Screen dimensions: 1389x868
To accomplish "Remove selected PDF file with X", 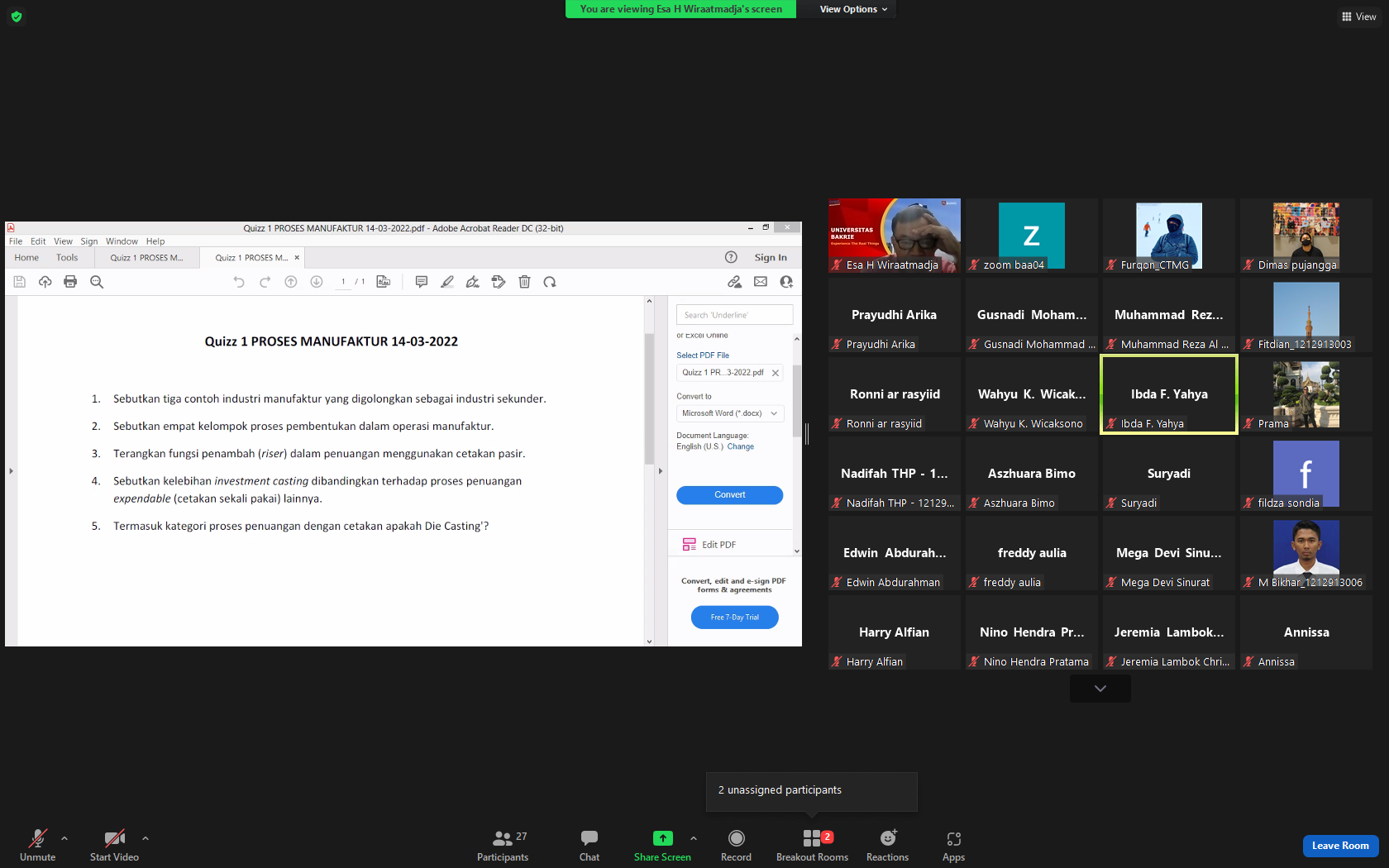I will tap(776, 373).
